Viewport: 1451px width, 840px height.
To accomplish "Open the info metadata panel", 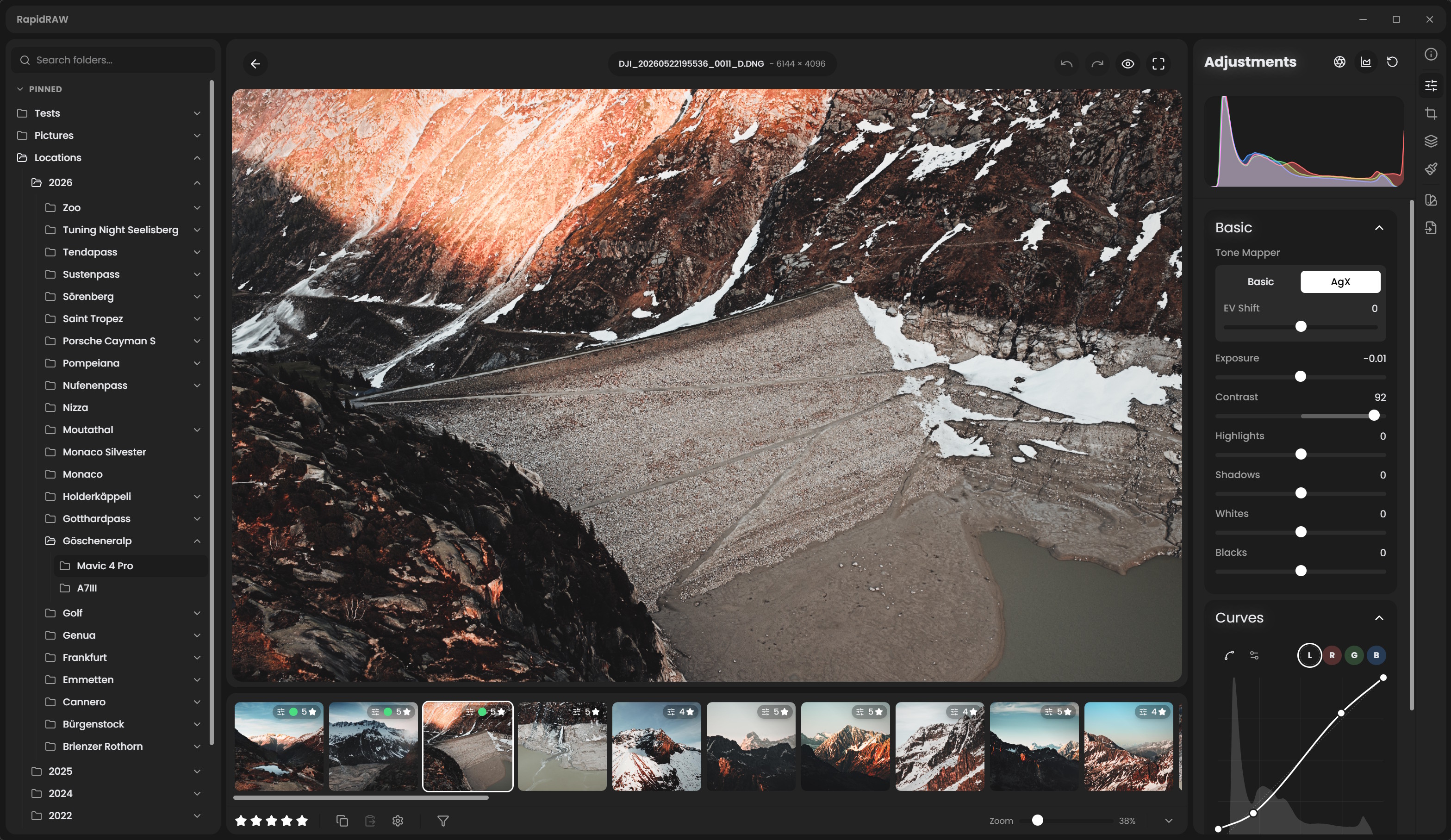I will tap(1431, 54).
